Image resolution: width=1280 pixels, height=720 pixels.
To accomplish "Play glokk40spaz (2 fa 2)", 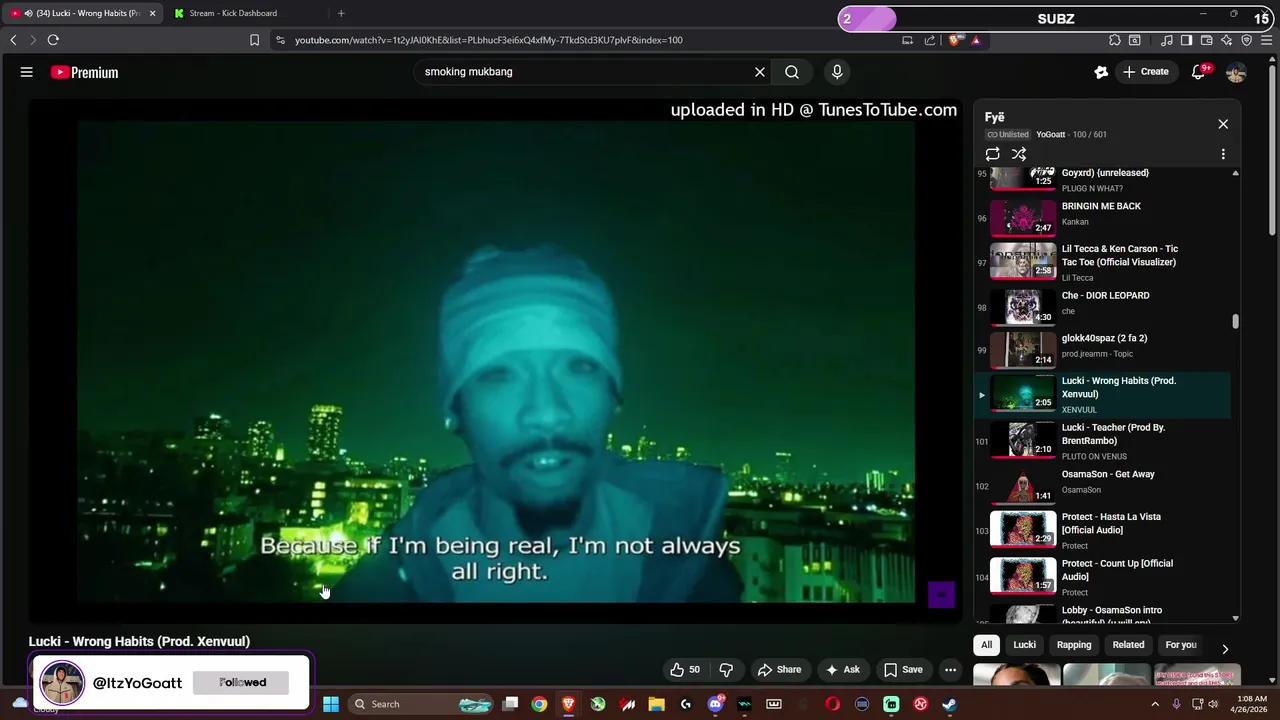I will coord(1102,349).
